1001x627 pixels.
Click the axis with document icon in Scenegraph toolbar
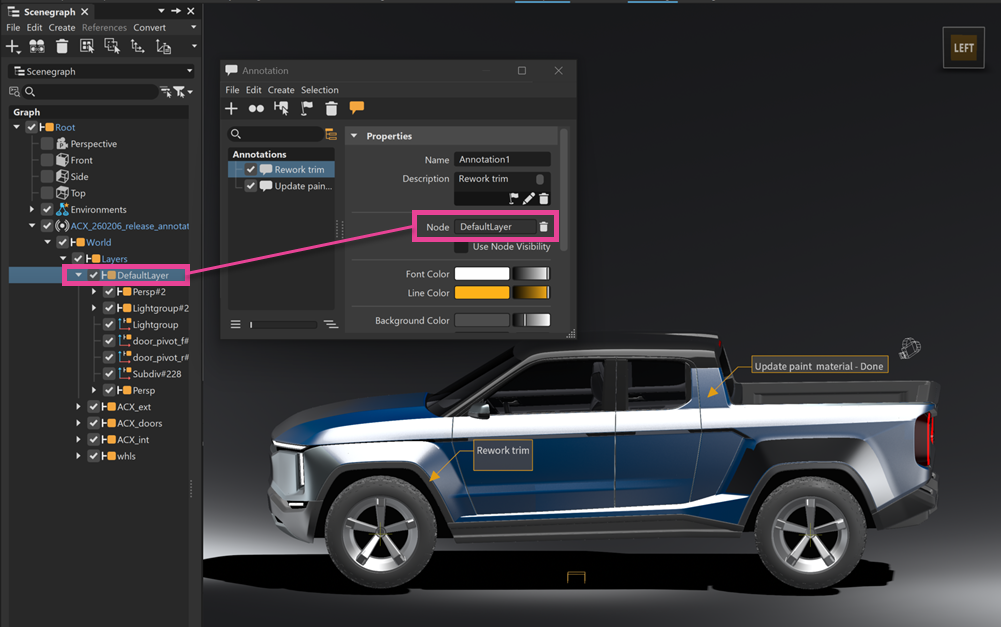(163, 46)
